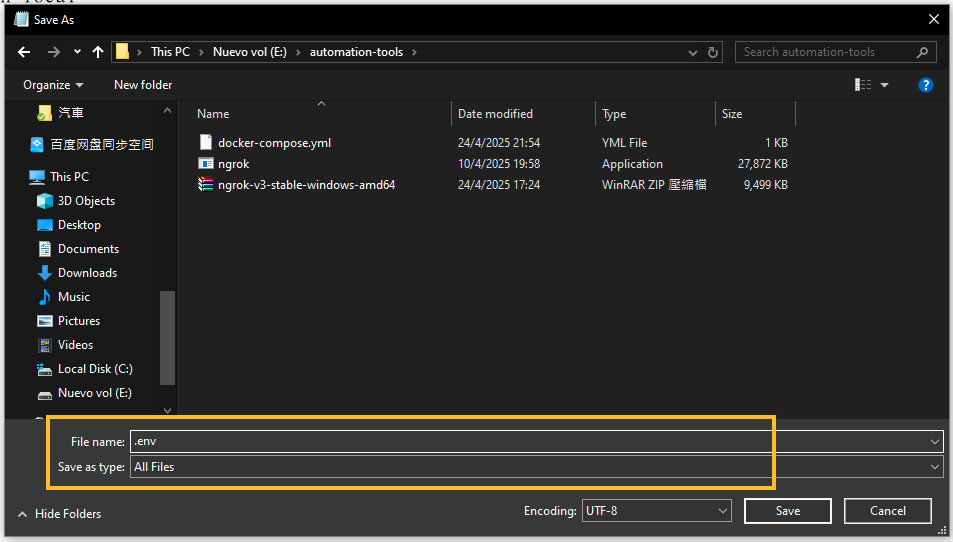Open the Downloads folder in sidebar

click(x=87, y=273)
